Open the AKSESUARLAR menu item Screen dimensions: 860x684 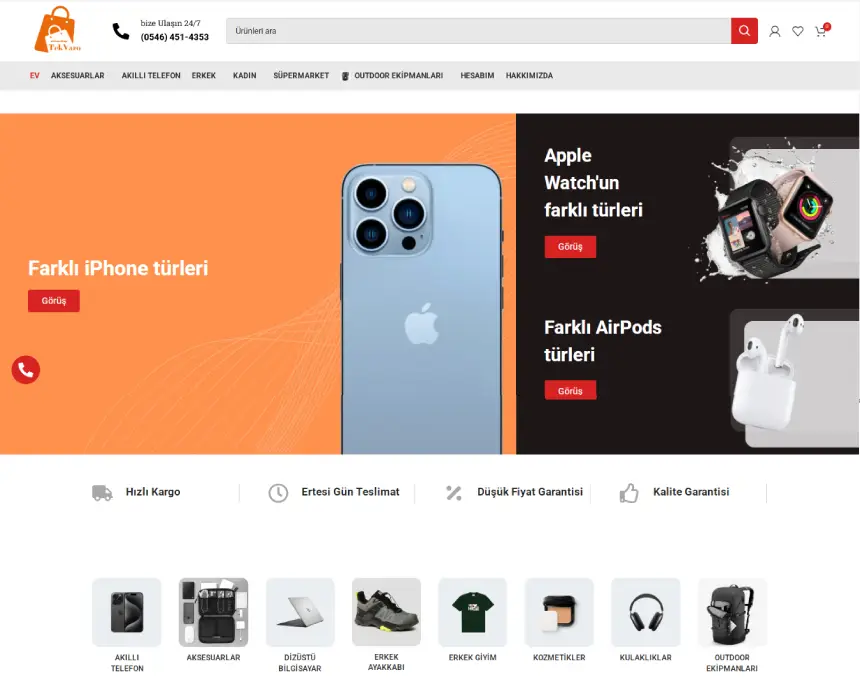click(x=77, y=76)
